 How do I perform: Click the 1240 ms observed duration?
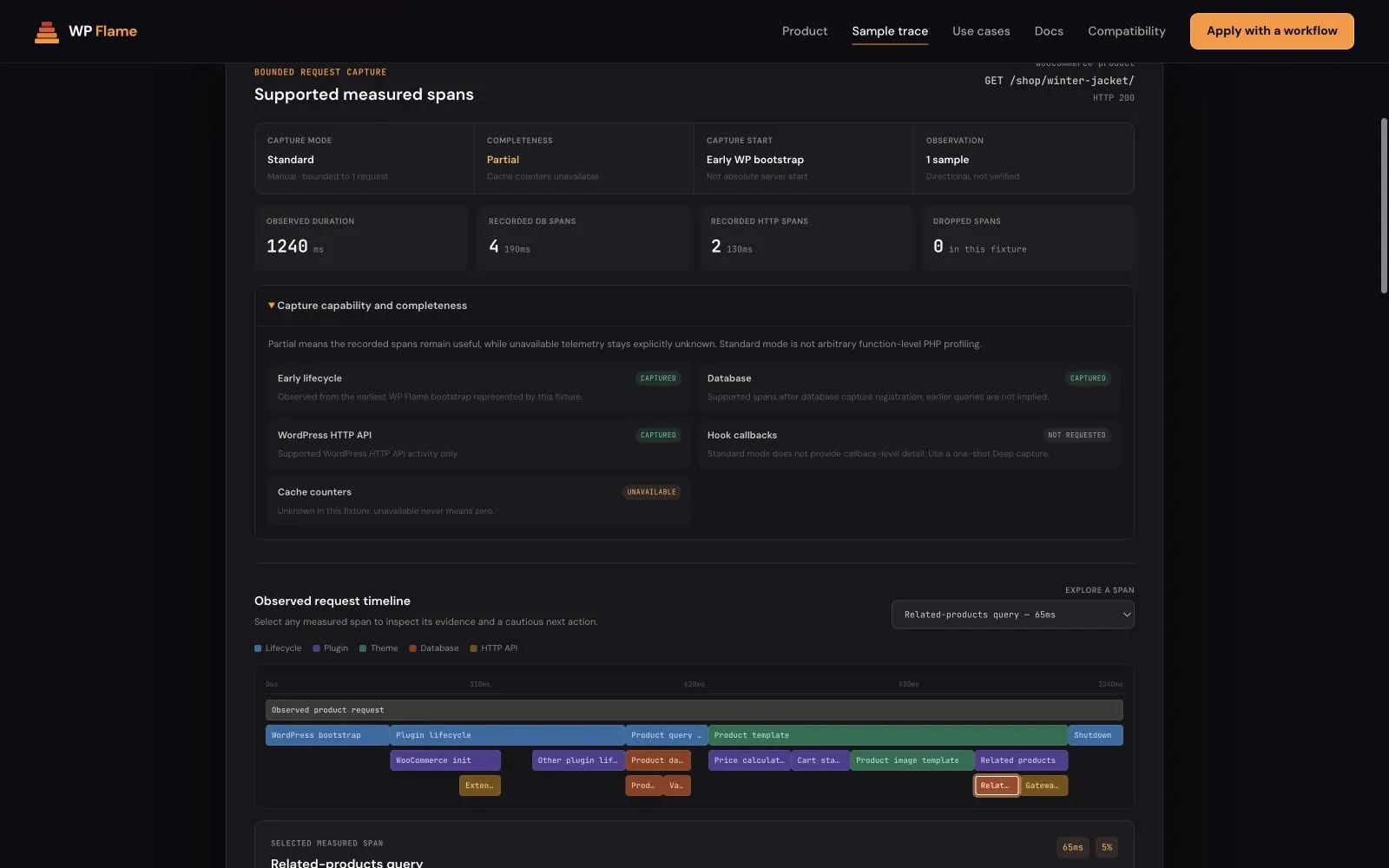(x=294, y=247)
